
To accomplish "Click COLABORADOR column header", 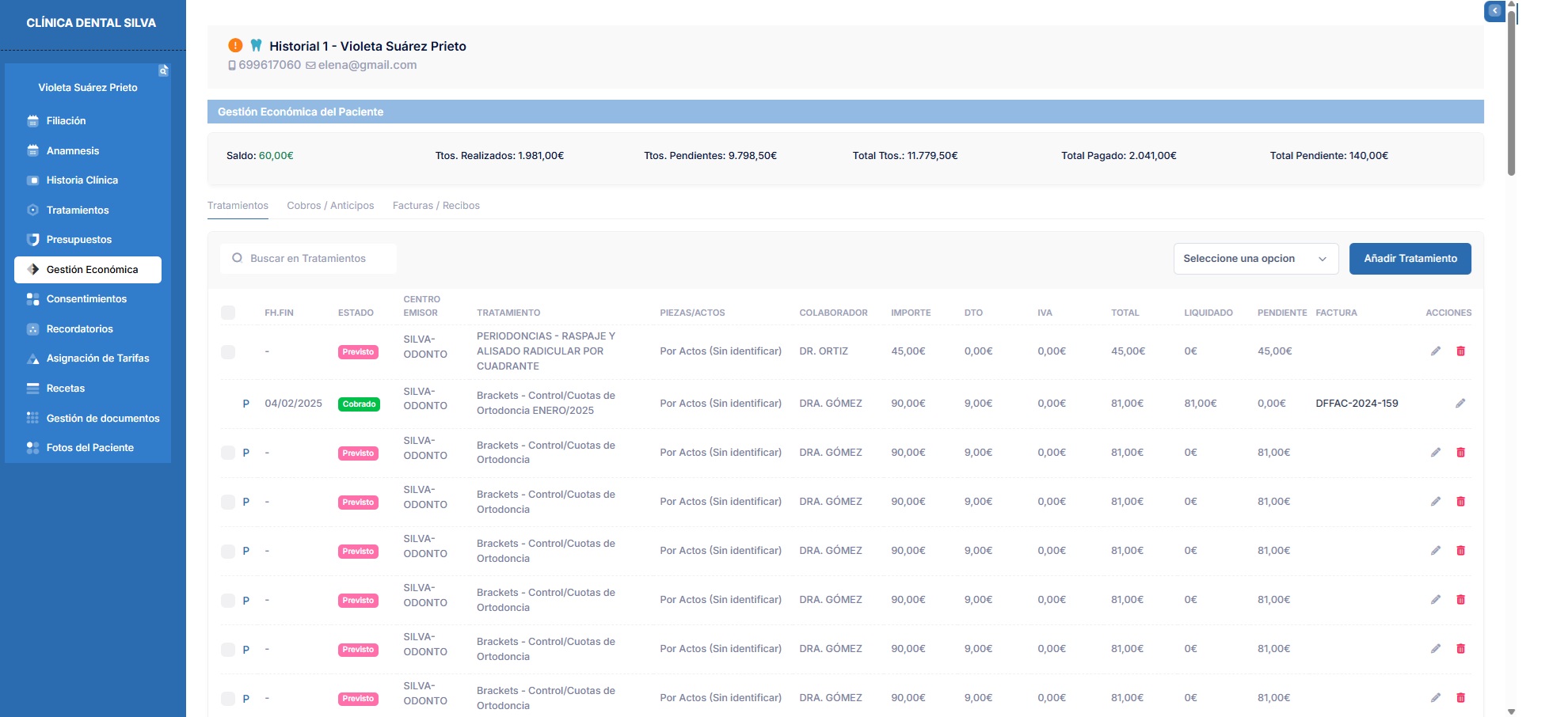I will click(833, 313).
